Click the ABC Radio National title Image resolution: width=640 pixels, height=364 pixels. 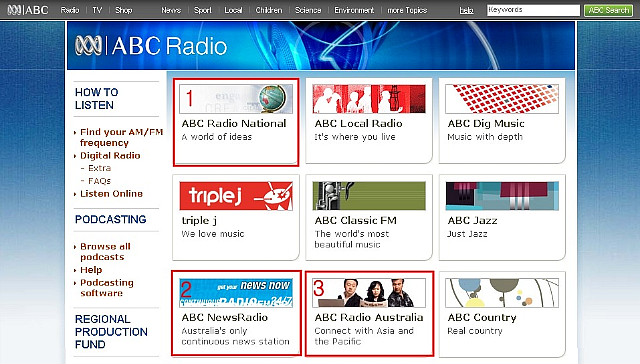pos(234,123)
